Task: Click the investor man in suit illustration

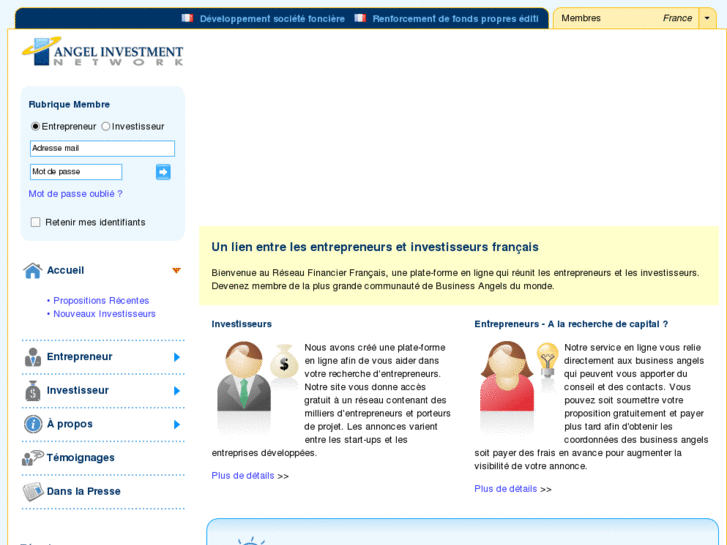Action: coord(244,377)
